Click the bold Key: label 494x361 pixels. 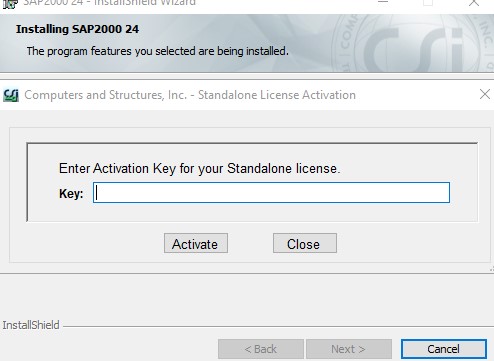coord(71,193)
